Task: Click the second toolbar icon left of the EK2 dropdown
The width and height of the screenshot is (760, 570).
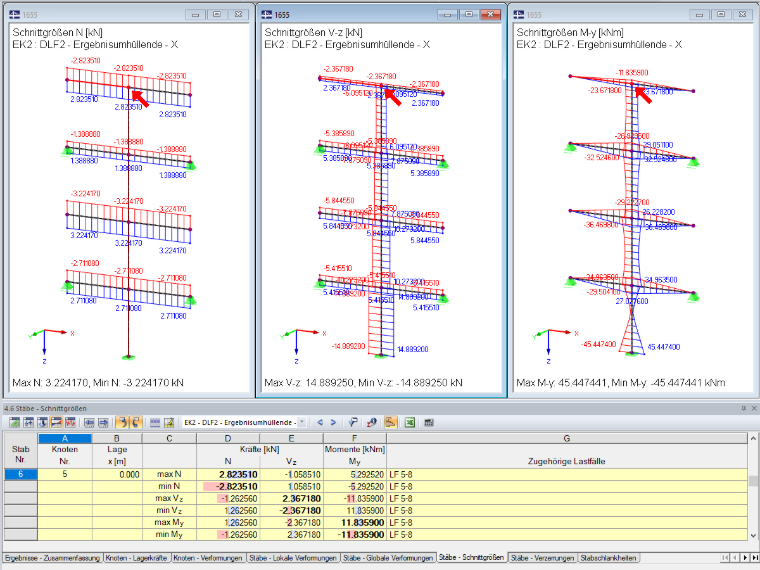Action: pyautogui.click(x=29, y=423)
